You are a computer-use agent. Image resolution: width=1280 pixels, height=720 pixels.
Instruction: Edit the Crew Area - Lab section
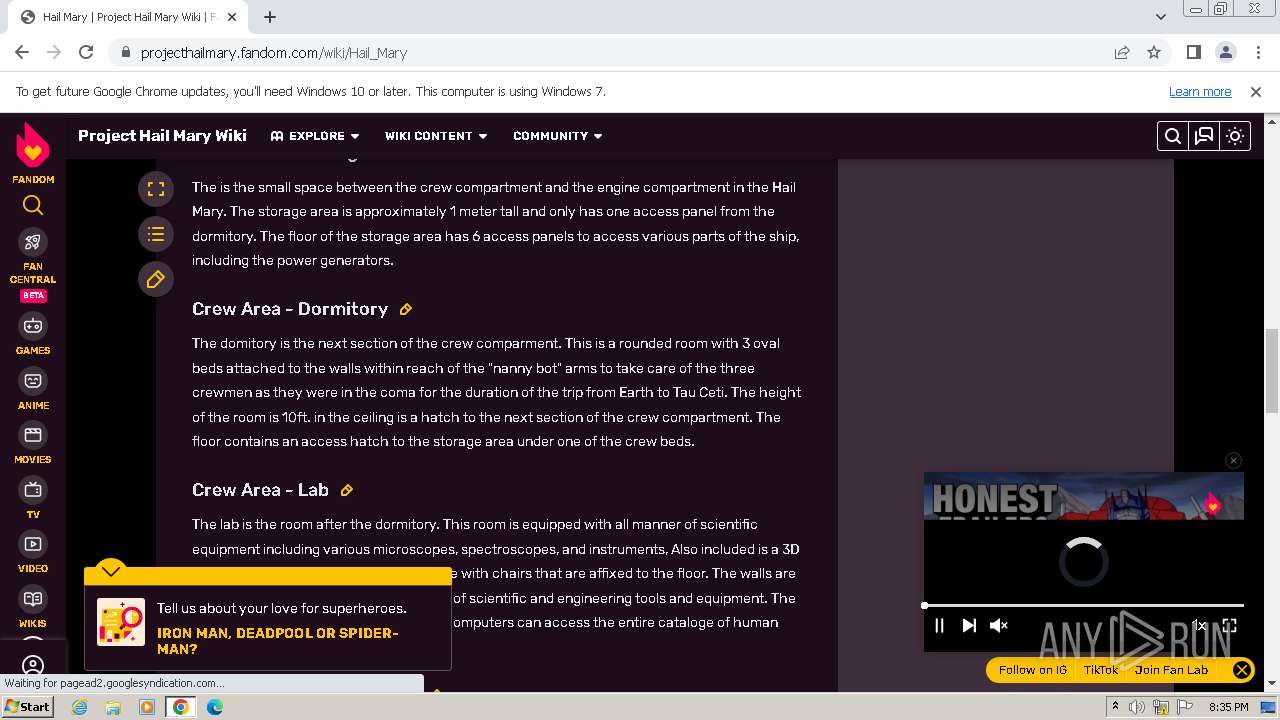click(347, 491)
